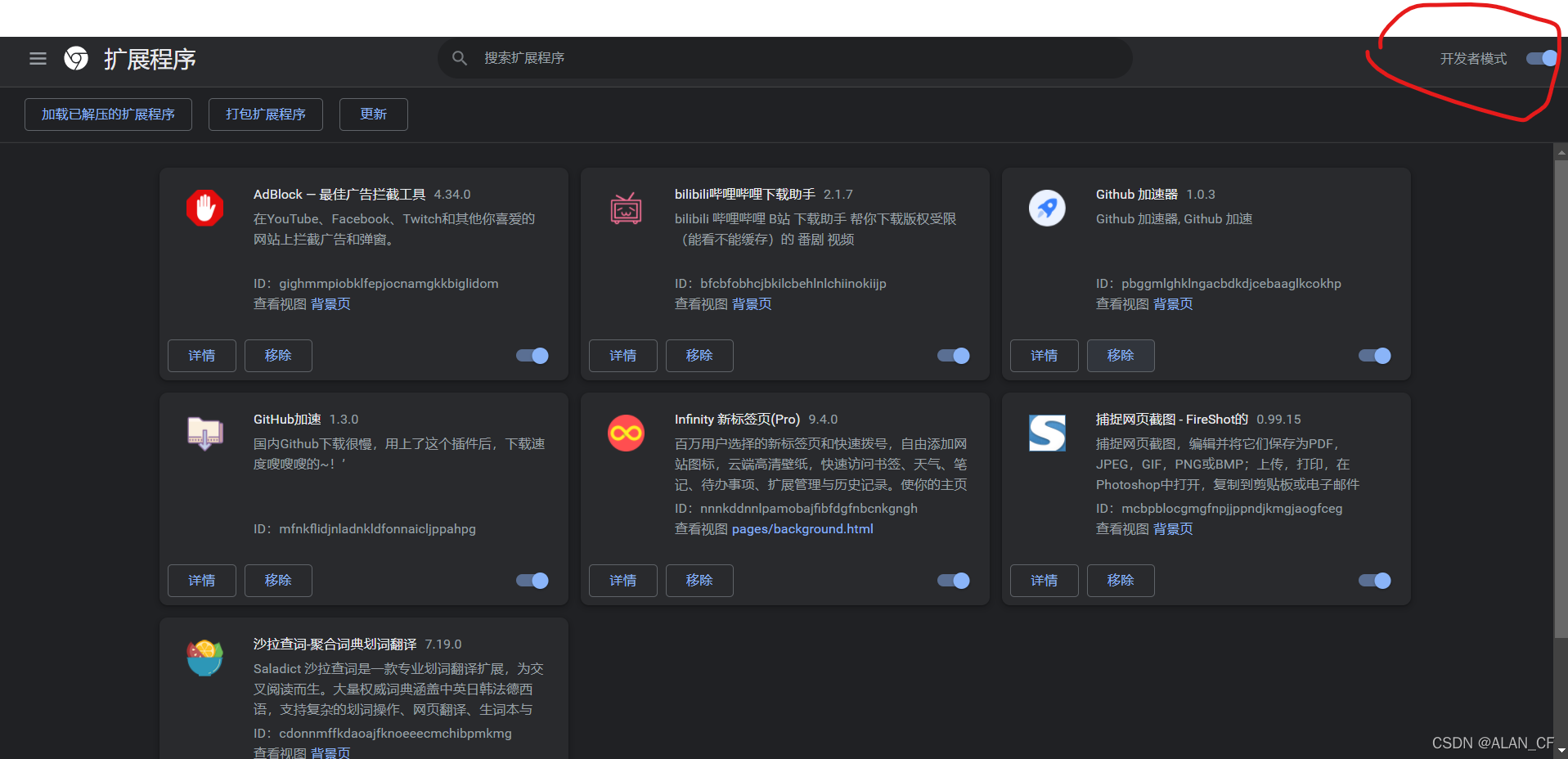The height and width of the screenshot is (759, 1568).
Task: Disable 开发者模式 toggle
Action: click(1539, 58)
